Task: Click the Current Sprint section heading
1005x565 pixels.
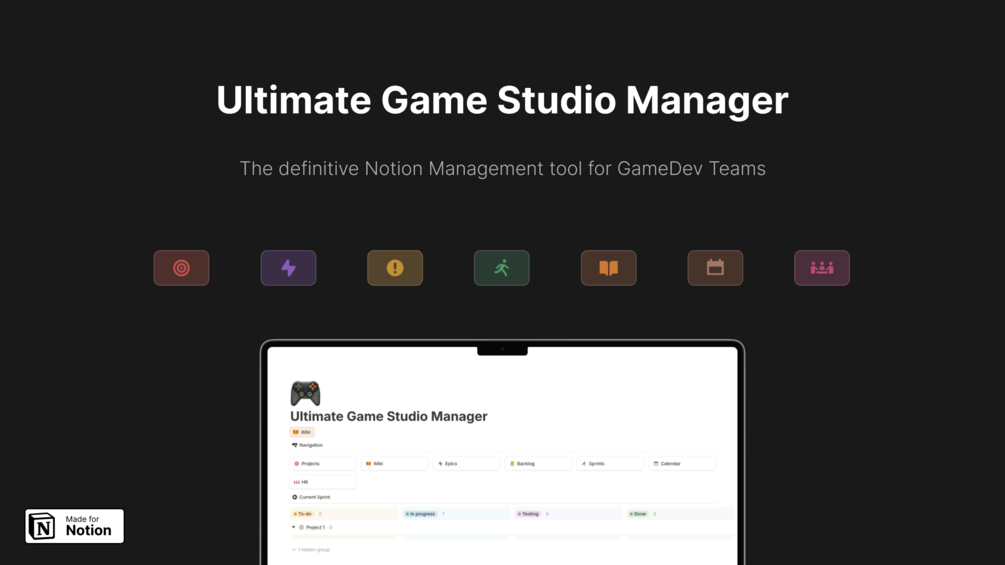Action: point(311,497)
